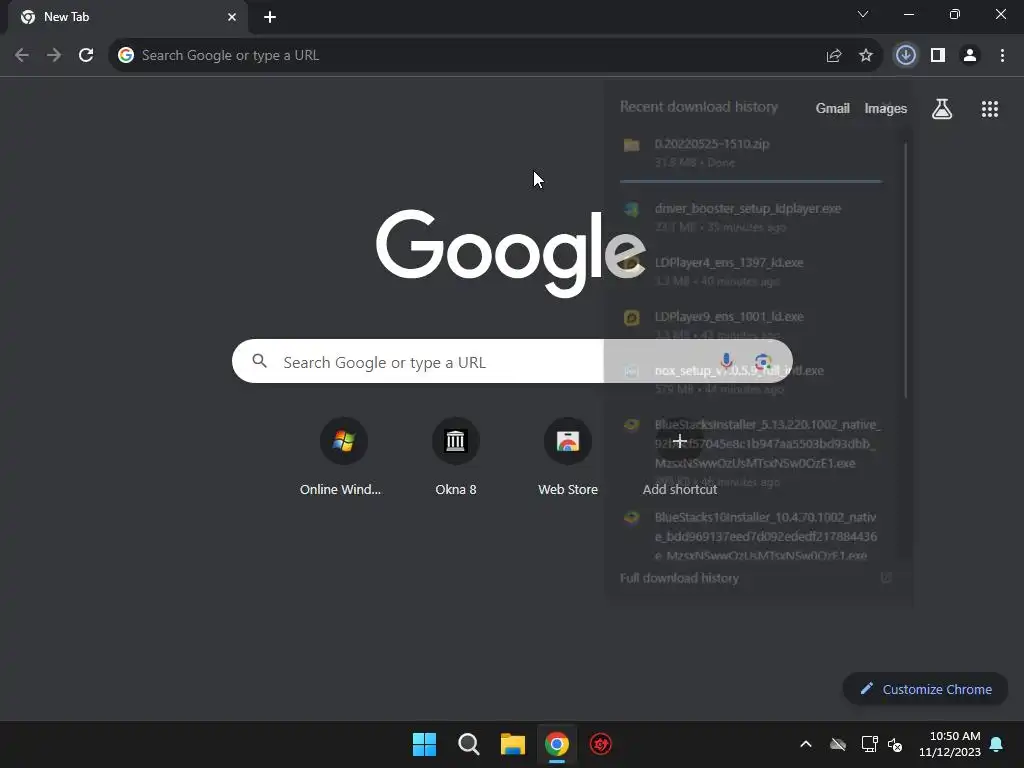
Task: Open Search Labs flask icon
Action: 942,108
